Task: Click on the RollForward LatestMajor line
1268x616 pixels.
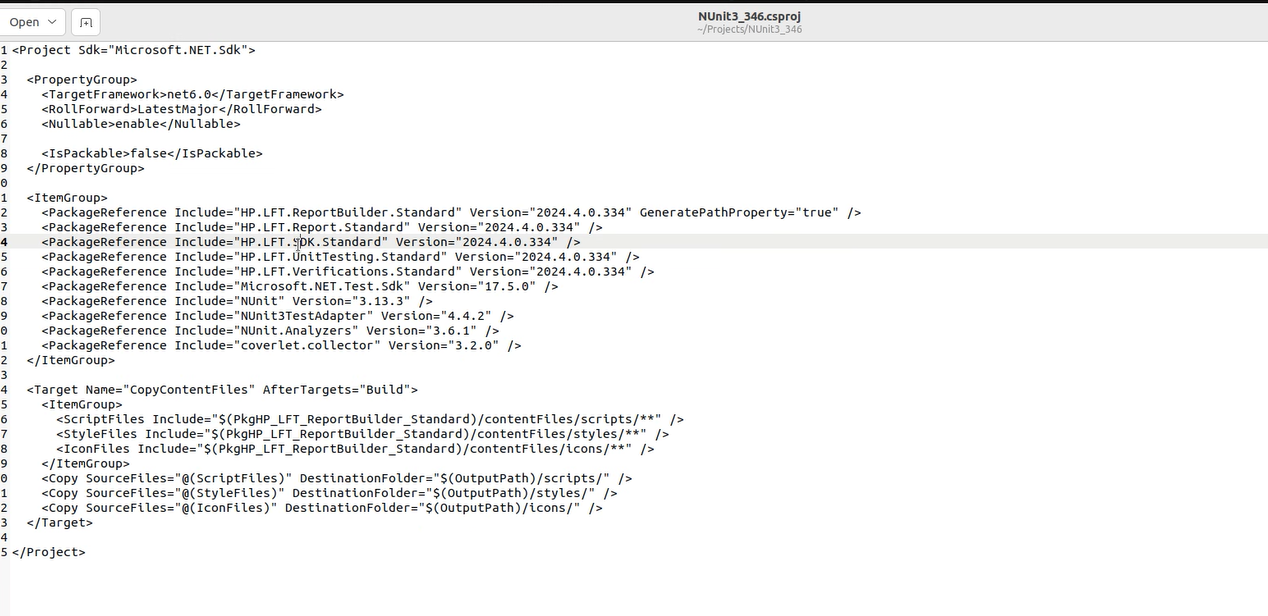Action: click(181, 109)
